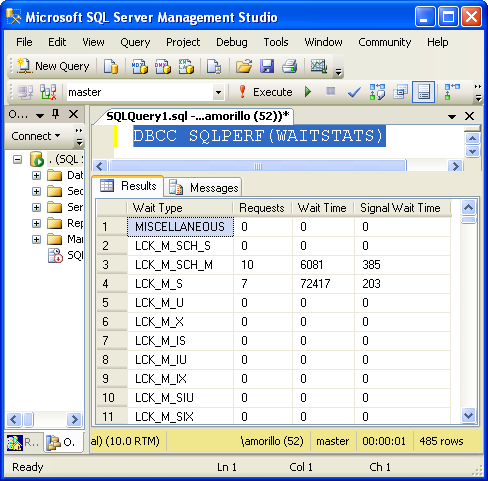Screen dimensions: 488x481
Task: Click the Signal Wait Time column header
Action: 403,208
